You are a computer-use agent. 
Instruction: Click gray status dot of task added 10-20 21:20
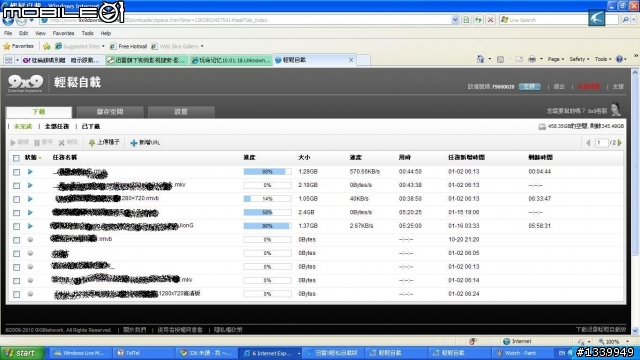click(x=30, y=240)
